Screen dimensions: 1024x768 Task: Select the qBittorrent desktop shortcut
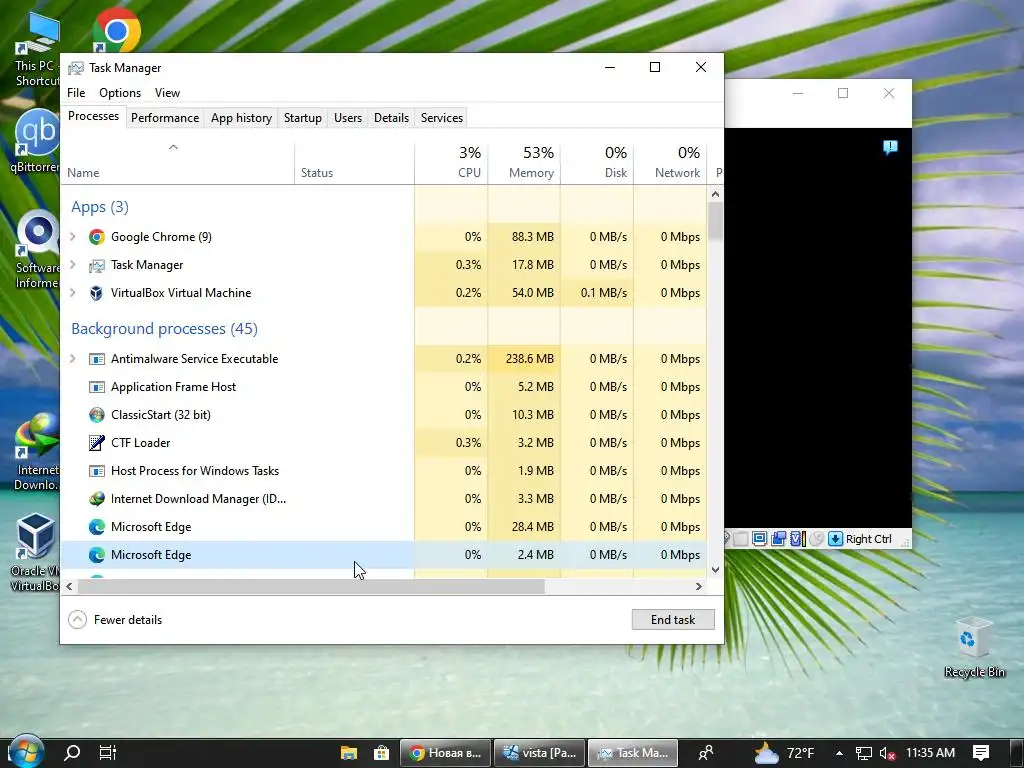click(x=36, y=142)
